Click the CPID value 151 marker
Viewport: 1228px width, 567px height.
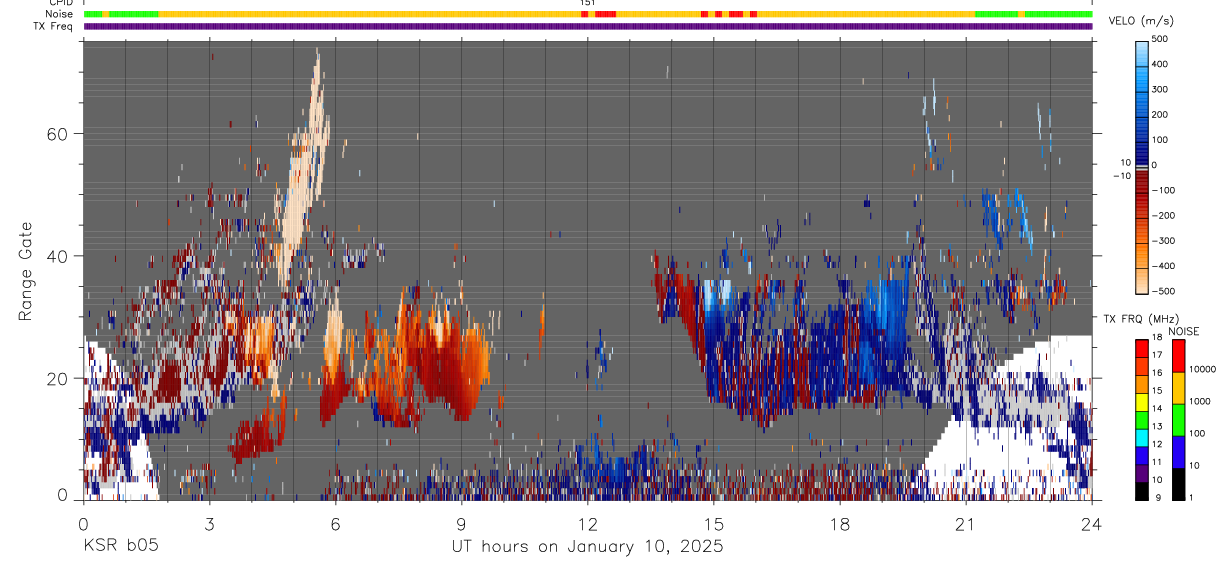tap(588, 3)
